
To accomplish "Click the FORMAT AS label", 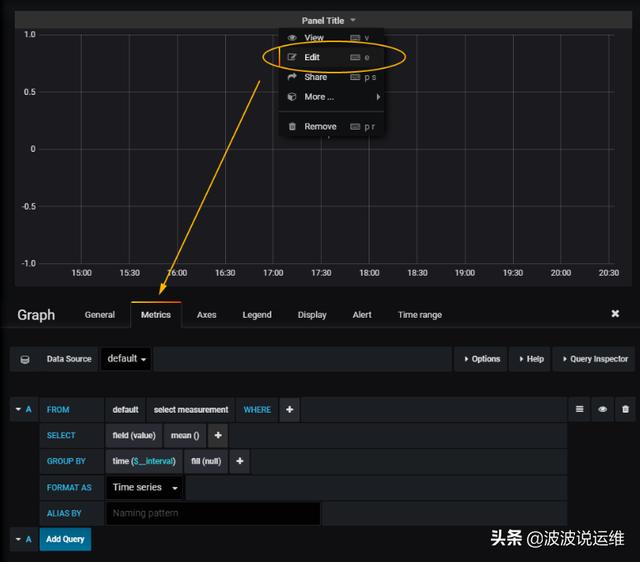I will pos(69,487).
